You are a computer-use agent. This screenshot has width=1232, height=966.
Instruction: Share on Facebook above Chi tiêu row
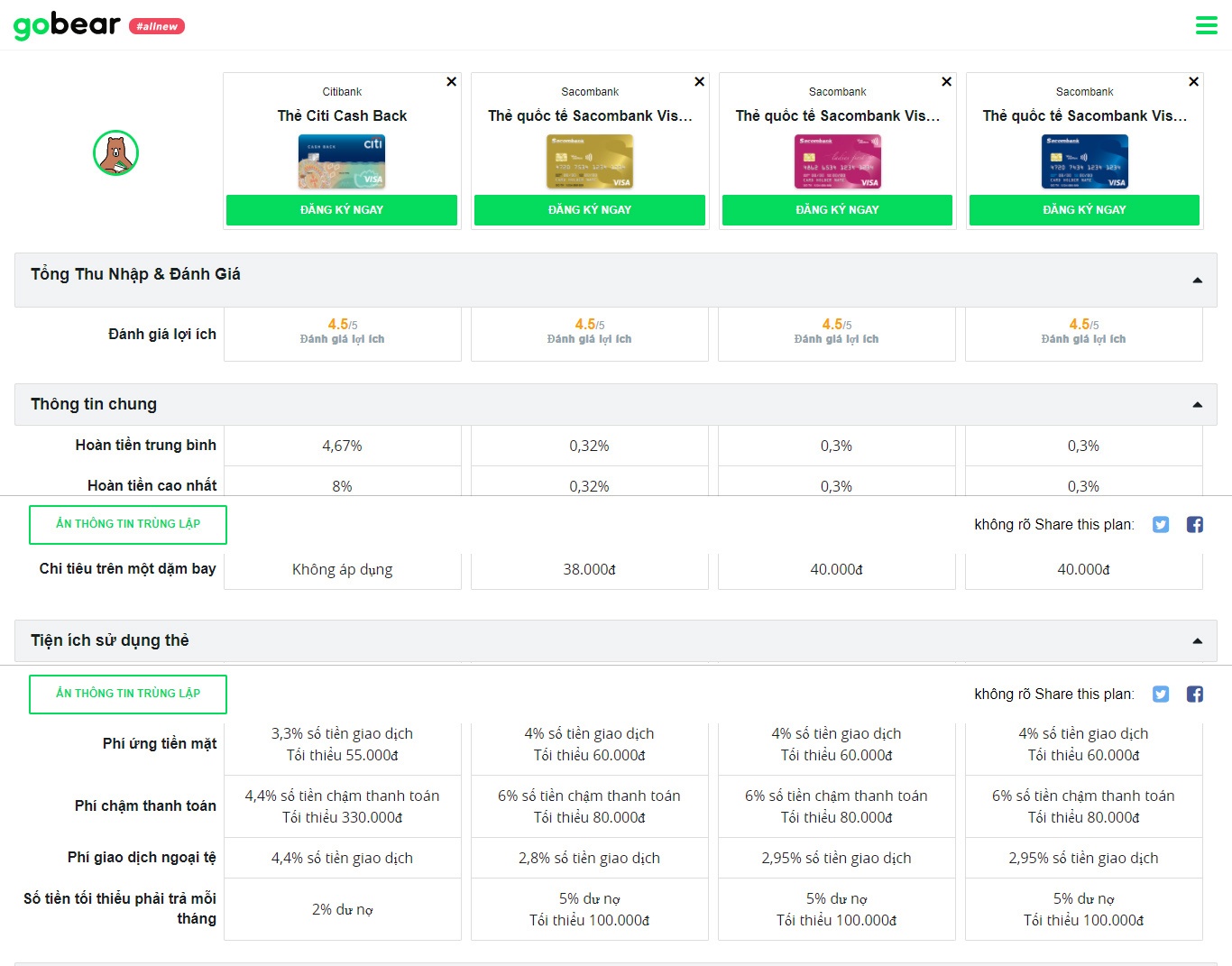[1195, 525]
